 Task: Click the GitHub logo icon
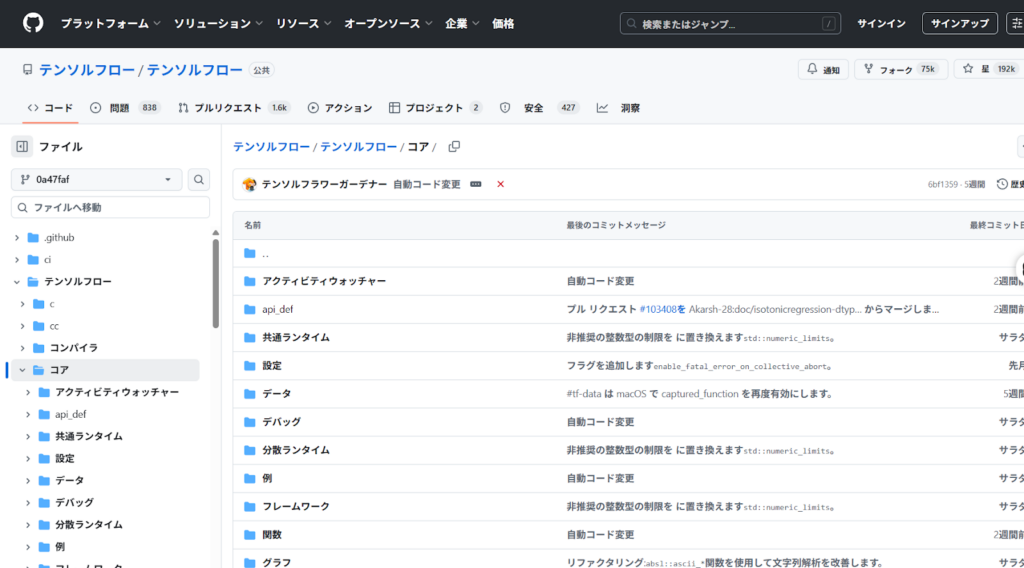click(33, 23)
